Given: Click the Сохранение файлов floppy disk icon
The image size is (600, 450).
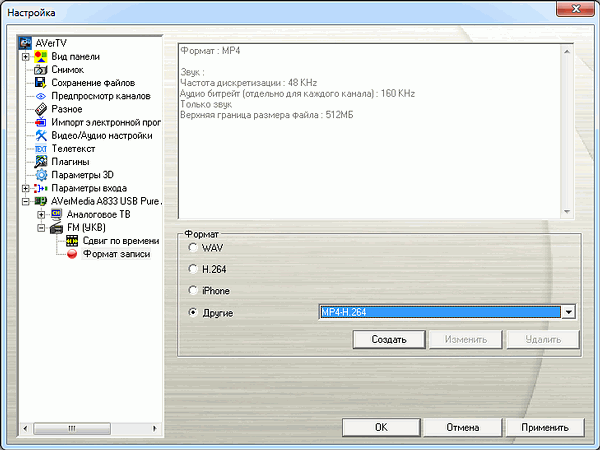Looking at the screenshot, I should (x=41, y=83).
